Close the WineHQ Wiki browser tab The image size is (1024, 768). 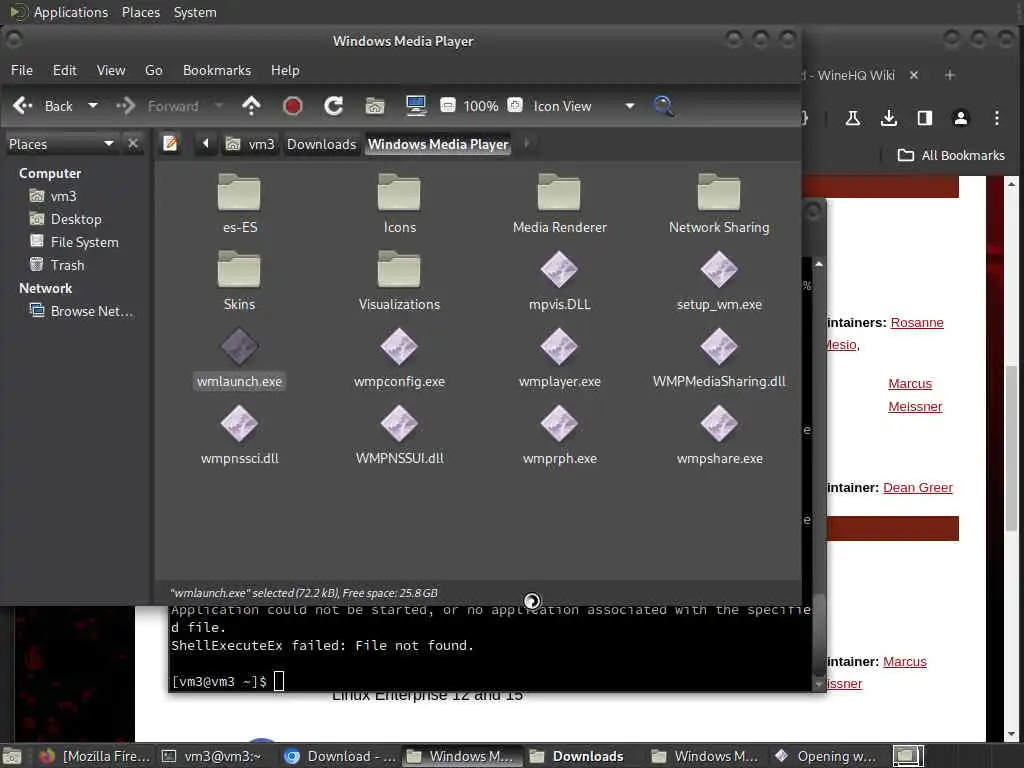[x=914, y=75]
